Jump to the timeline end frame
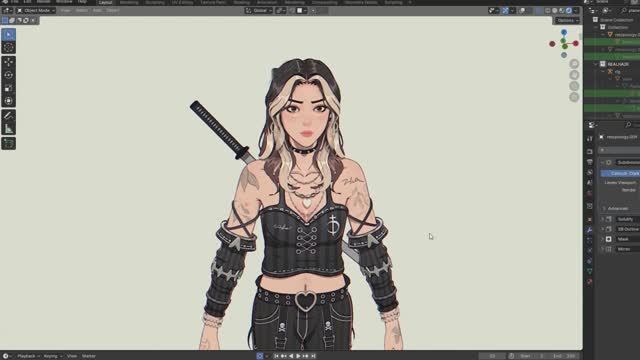This screenshot has width=640, height=360. pyautogui.click(x=313, y=356)
